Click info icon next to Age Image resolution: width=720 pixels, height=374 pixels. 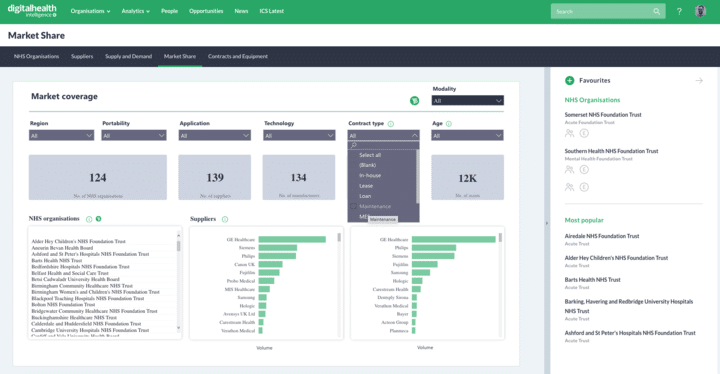[449, 124]
